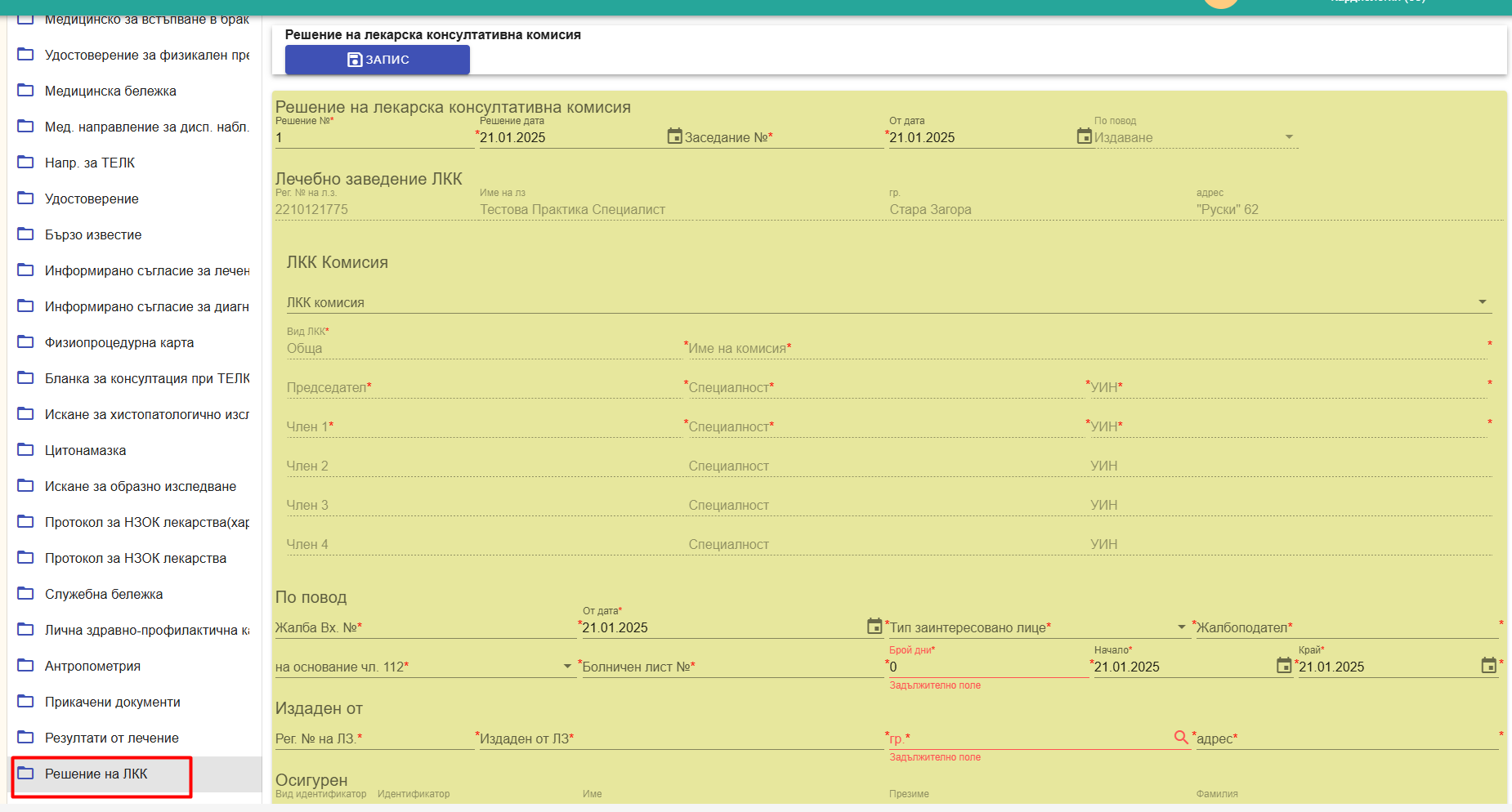Screen dimensions: 1512x812
Task: Open calendar for Решение дата field
Action: coord(674,136)
